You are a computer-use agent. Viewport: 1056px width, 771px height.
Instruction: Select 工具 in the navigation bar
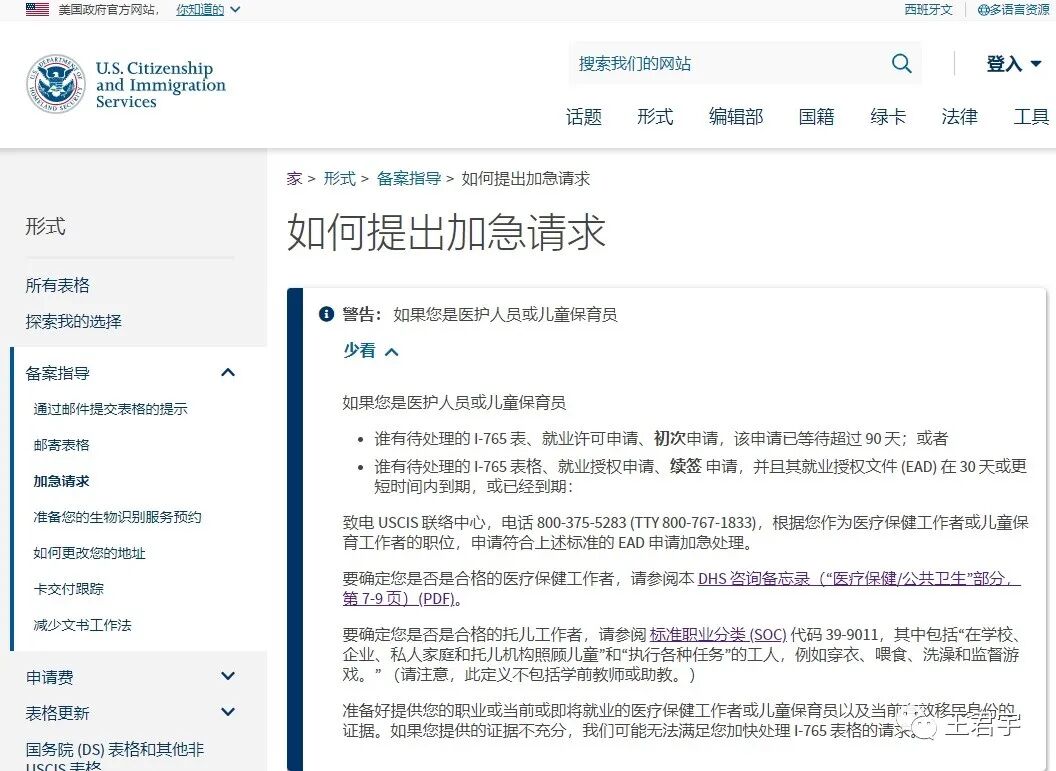(1031, 117)
